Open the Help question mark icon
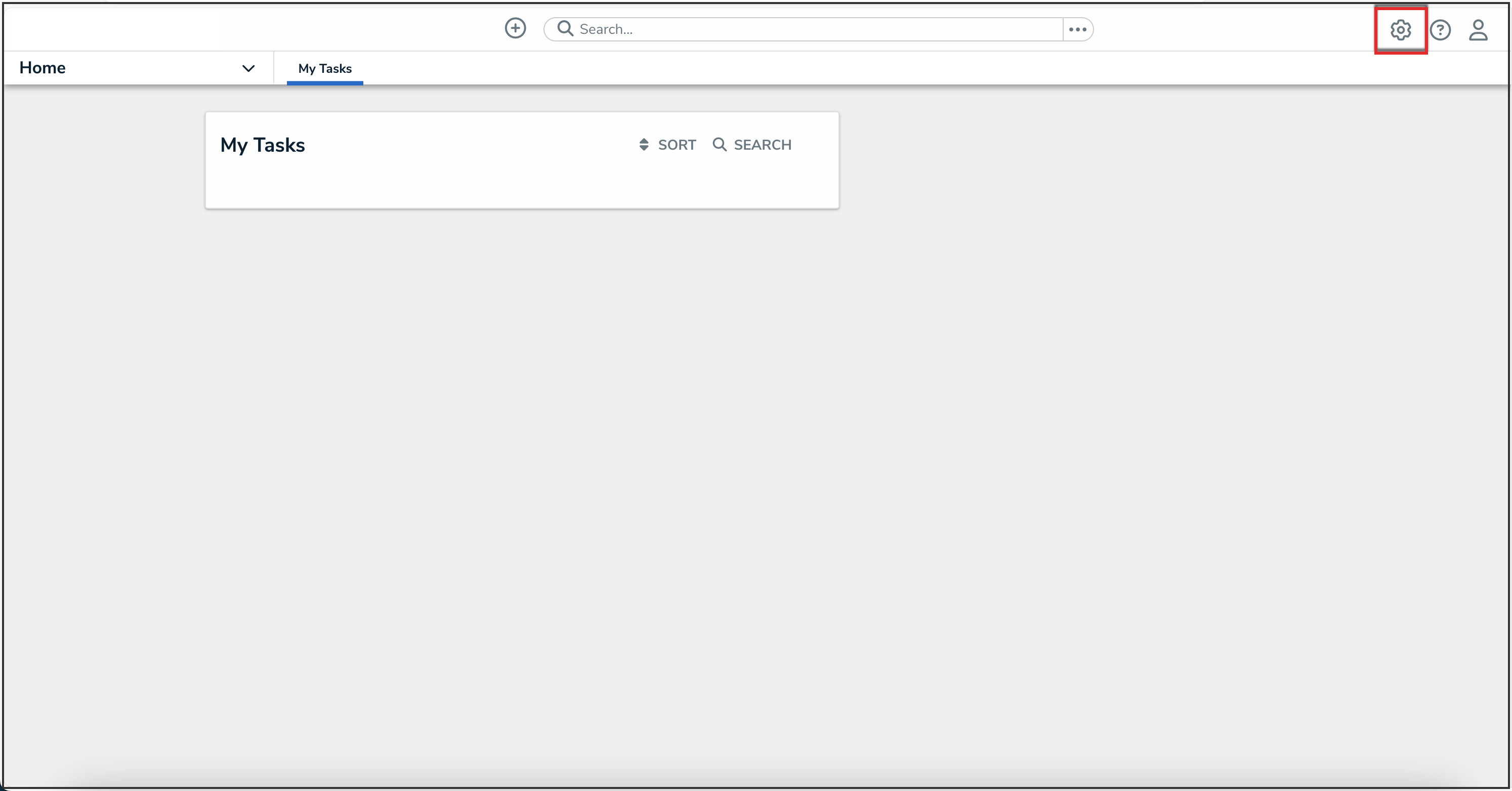The image size is (1512, 791). point(1440,30)
